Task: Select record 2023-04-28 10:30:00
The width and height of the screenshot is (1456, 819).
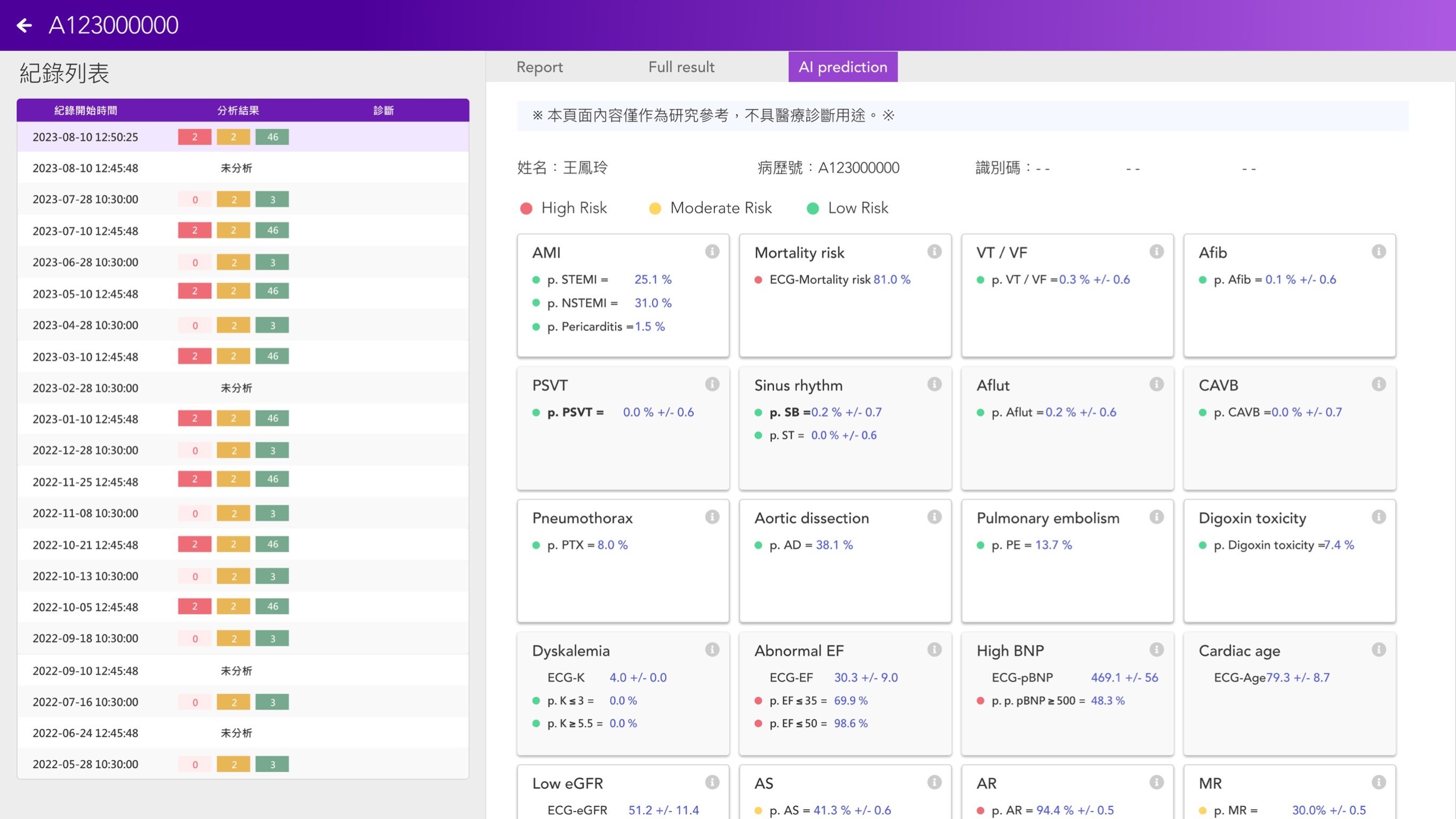Action: coord(242,325)
